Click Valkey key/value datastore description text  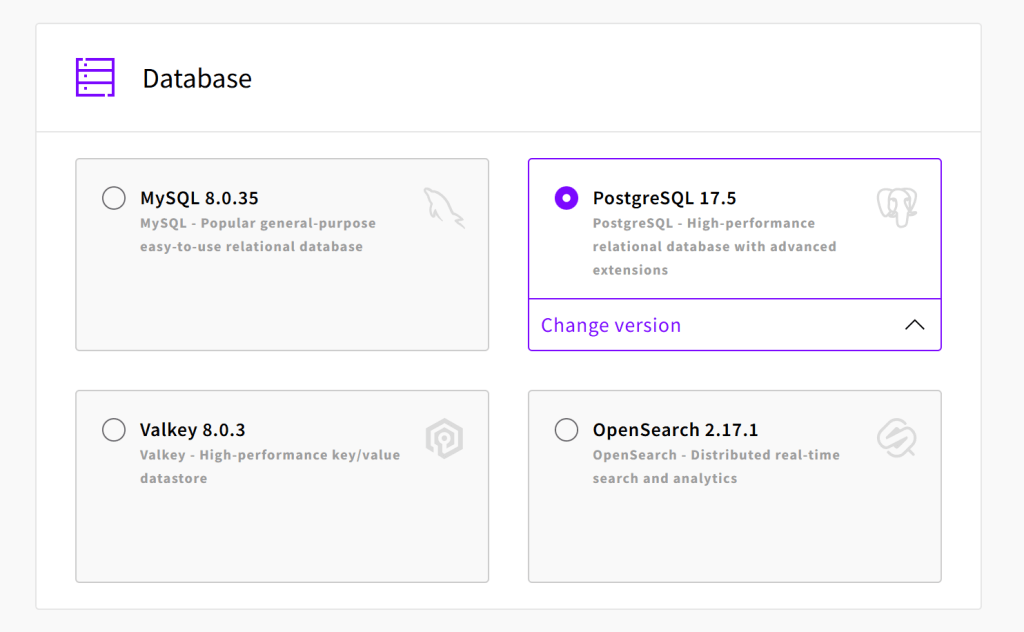click(x=270, y=467)
